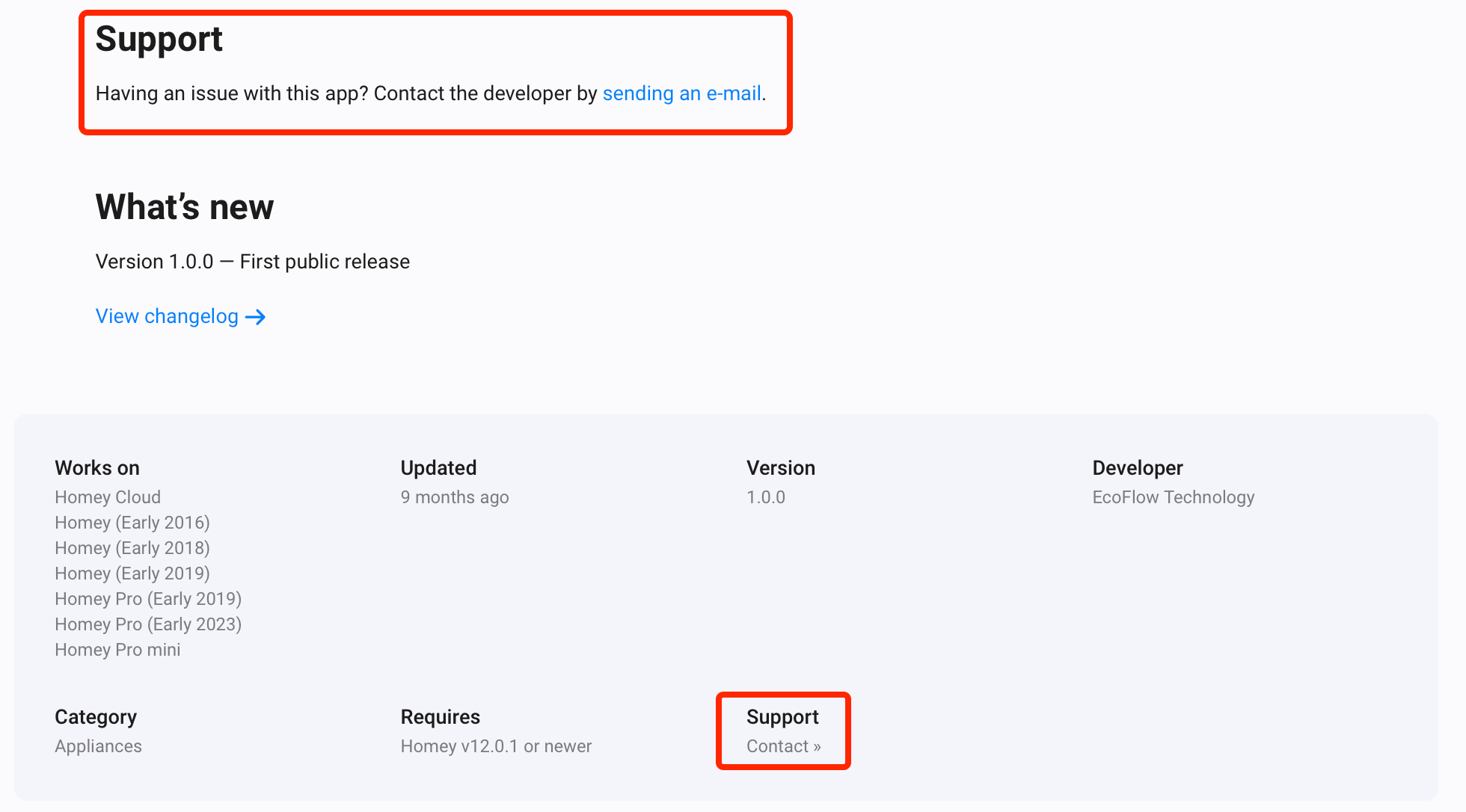This screenshot has width=1466, height=812.
Task: Click Homey (Early 2016) entry
Action: [x=132, y=523]
